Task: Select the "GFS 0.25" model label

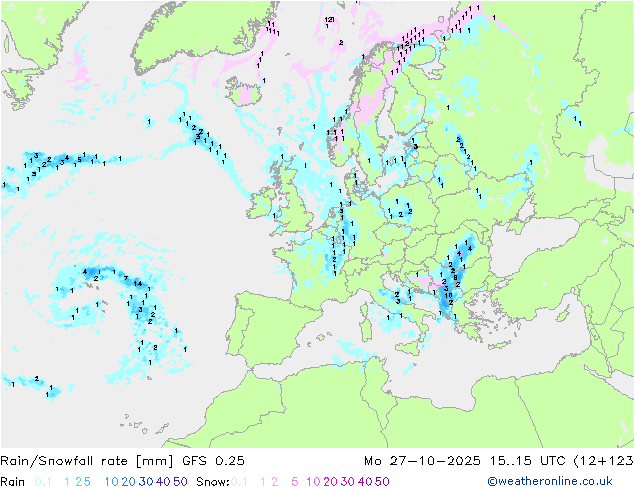Action: click(x=213, y=461)
